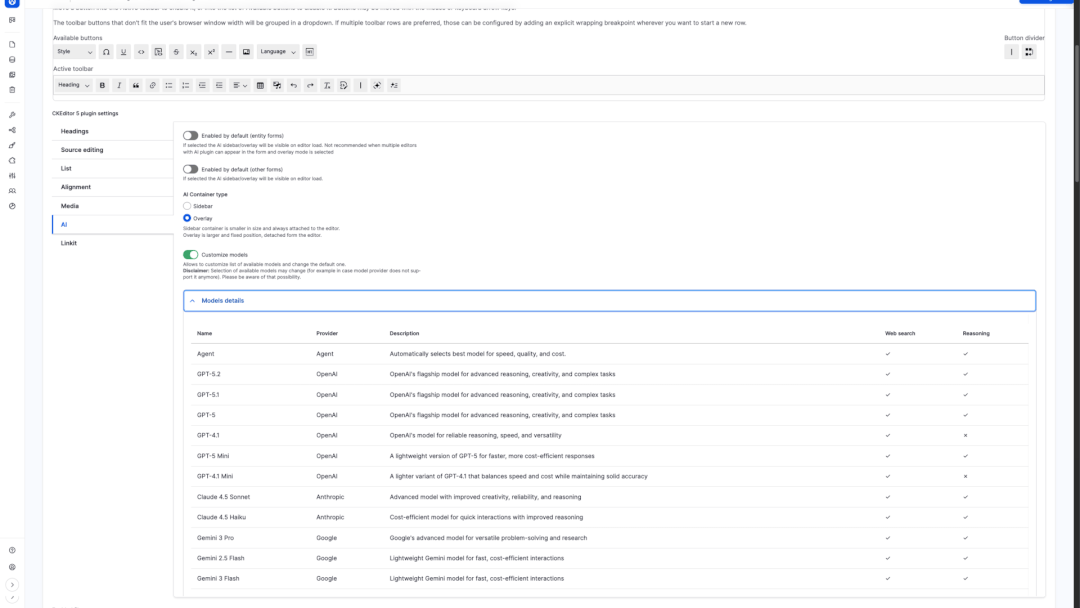Click the Agent row description text
This screenshot has width=1080, height=608.
pyautogui.click(x=477, y=354)
